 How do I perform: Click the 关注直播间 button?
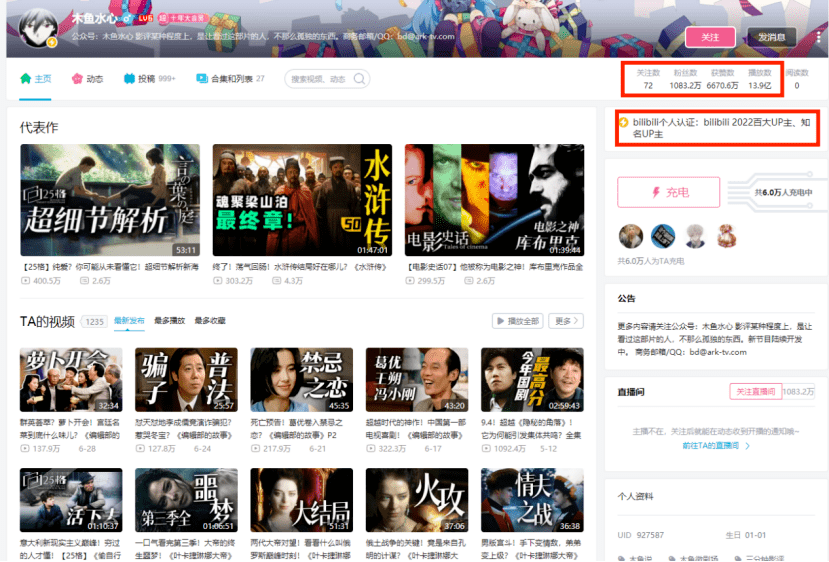click(756, 391)
